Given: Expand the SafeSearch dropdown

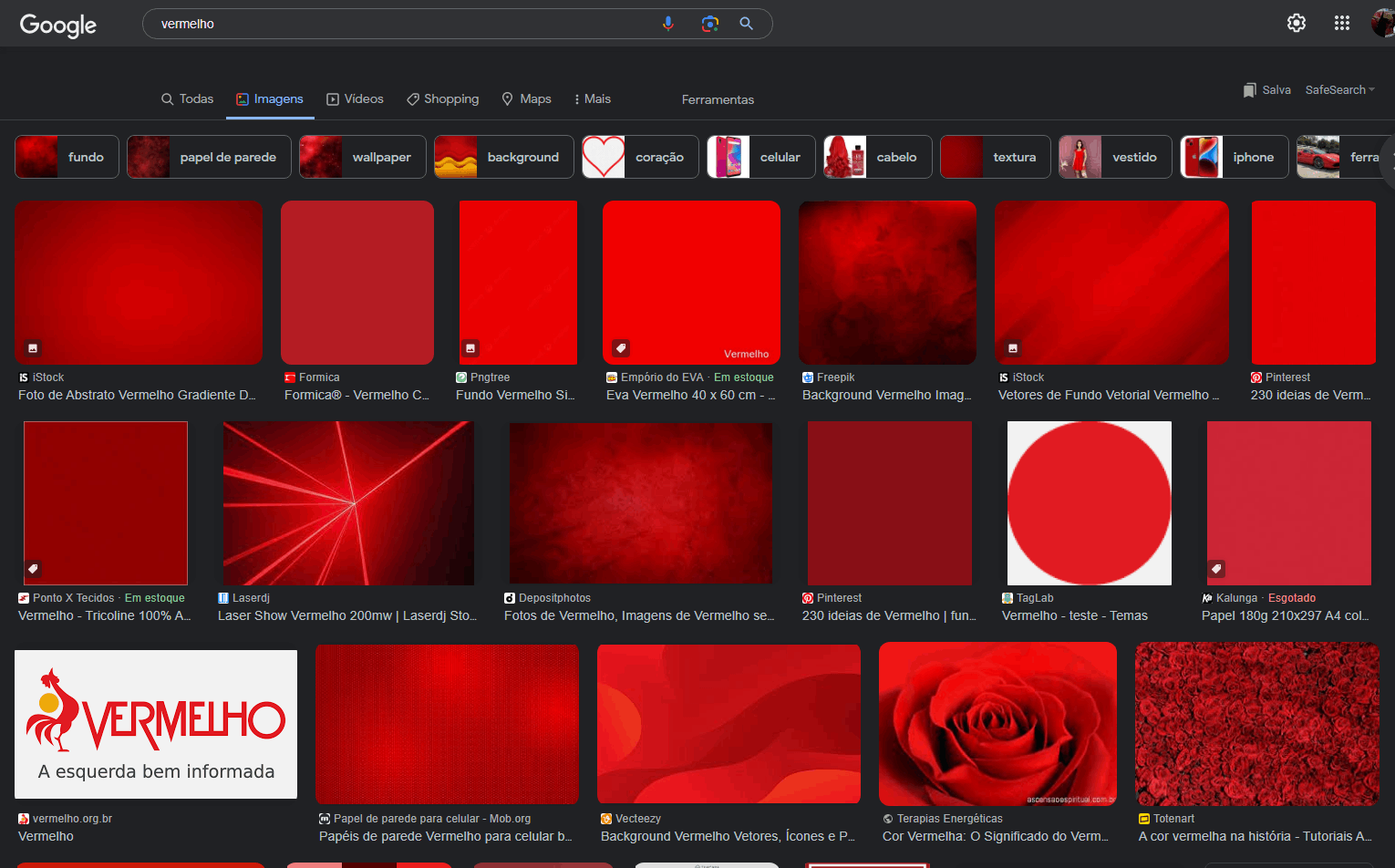Looking at the screenshot, I should tap(1339, 89).
